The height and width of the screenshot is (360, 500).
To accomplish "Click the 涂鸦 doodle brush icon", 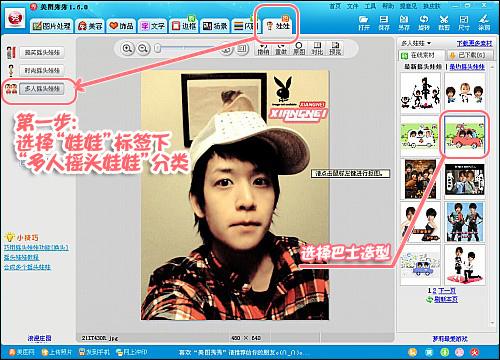I will point(484,23).
